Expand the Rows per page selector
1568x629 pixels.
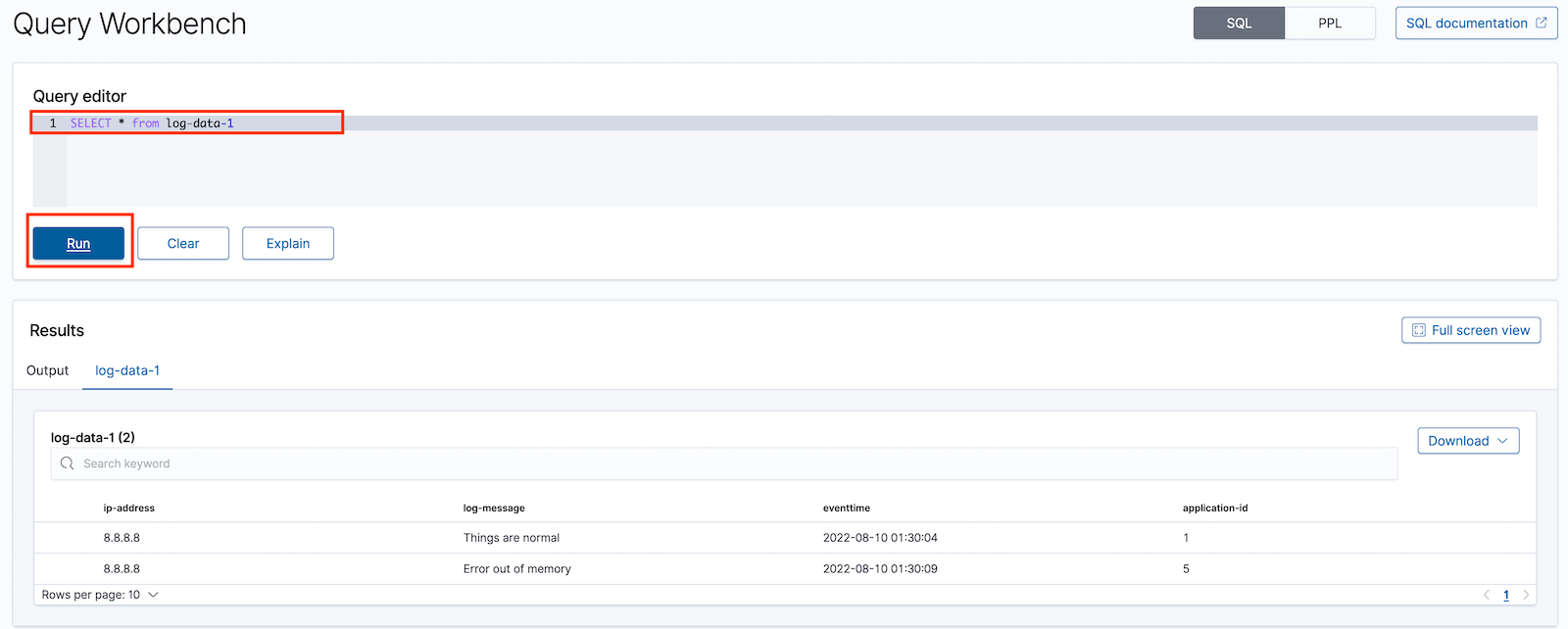click(100, 595)
